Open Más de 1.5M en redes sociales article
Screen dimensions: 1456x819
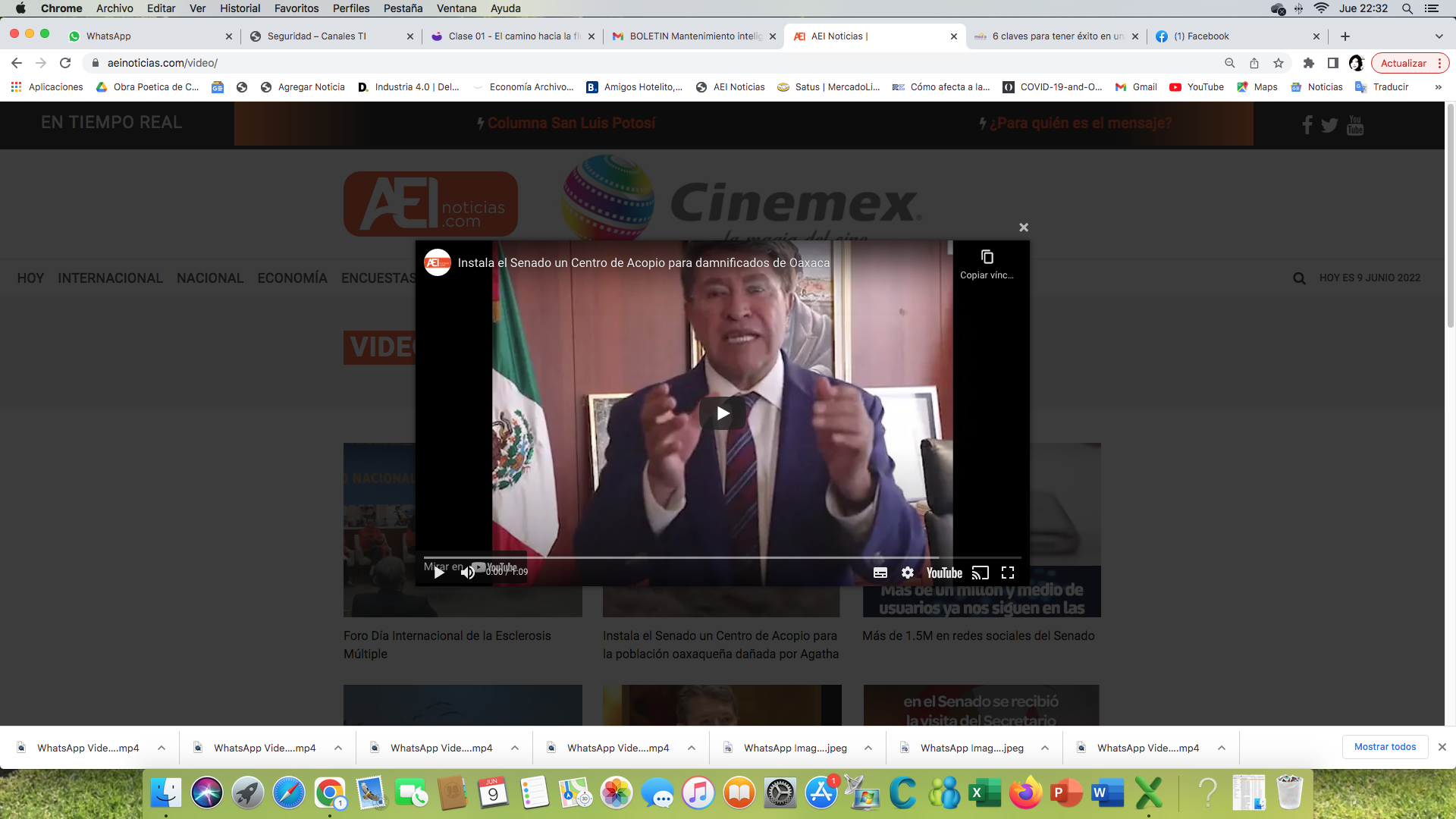978,635
